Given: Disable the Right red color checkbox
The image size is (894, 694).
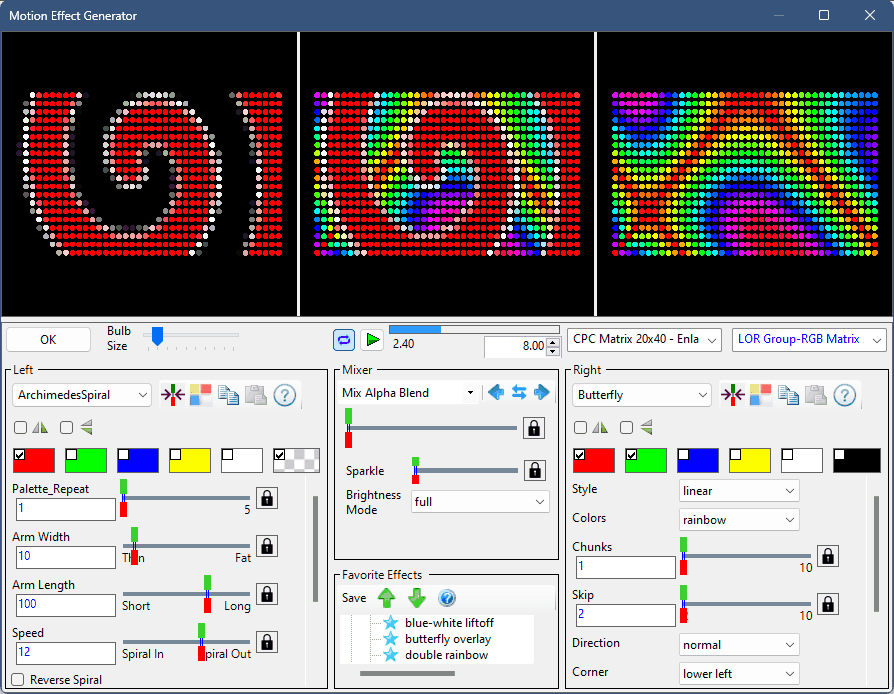Looking at the screenshot, I should [x=580, y=454].
